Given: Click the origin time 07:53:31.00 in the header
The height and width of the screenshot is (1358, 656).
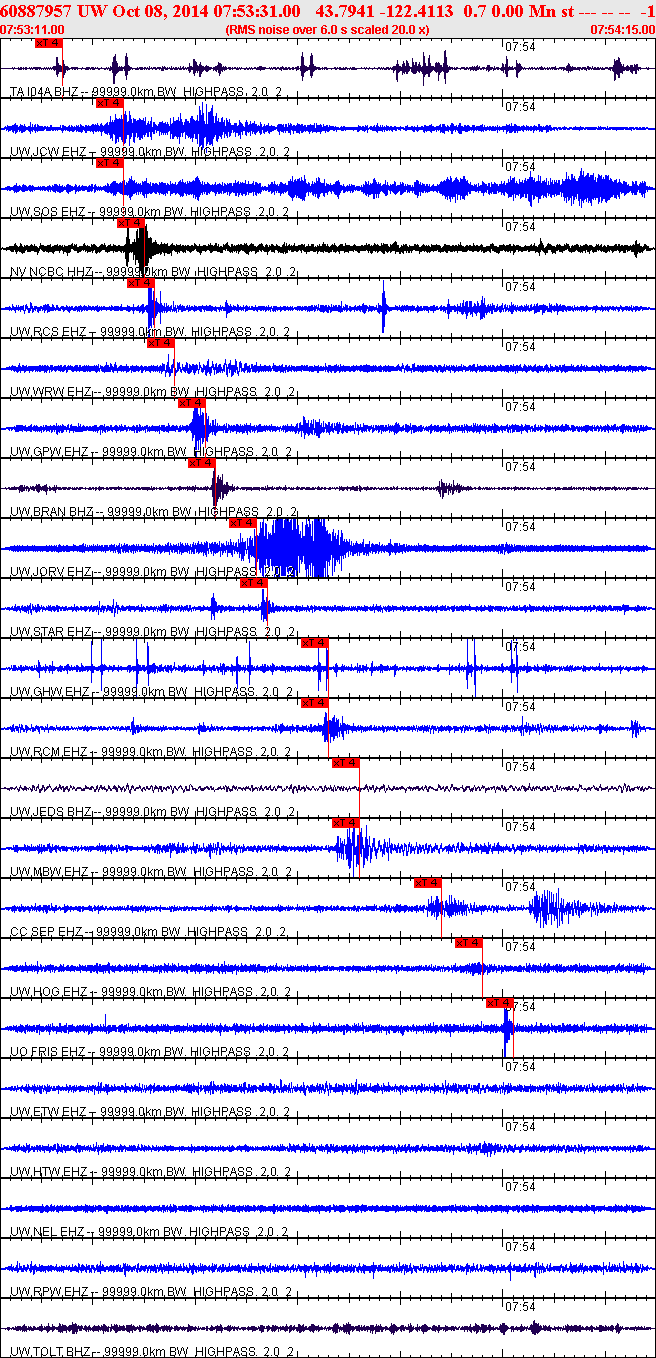Looking at the screenshot, I should [x=254, y=10].
